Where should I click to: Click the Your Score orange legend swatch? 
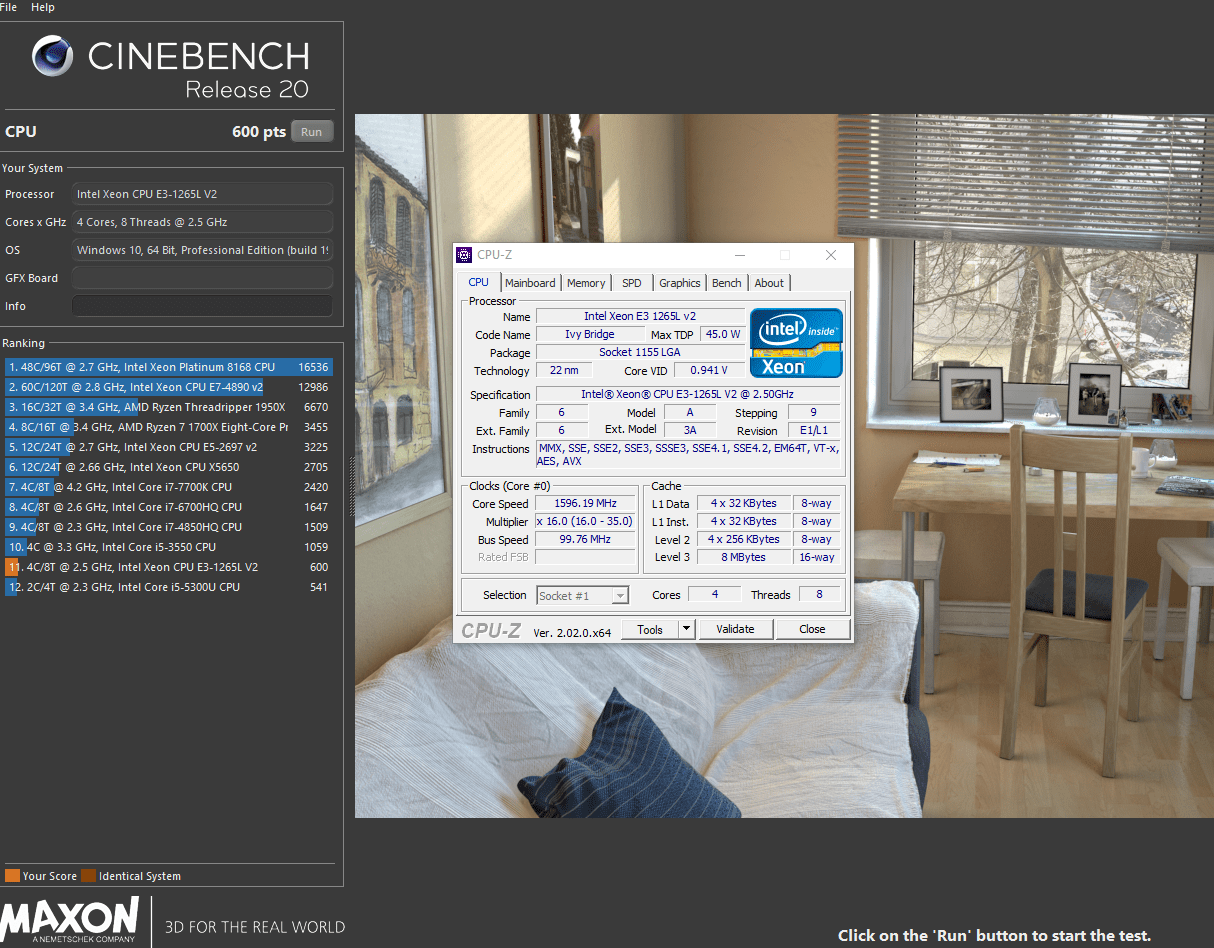12,876
